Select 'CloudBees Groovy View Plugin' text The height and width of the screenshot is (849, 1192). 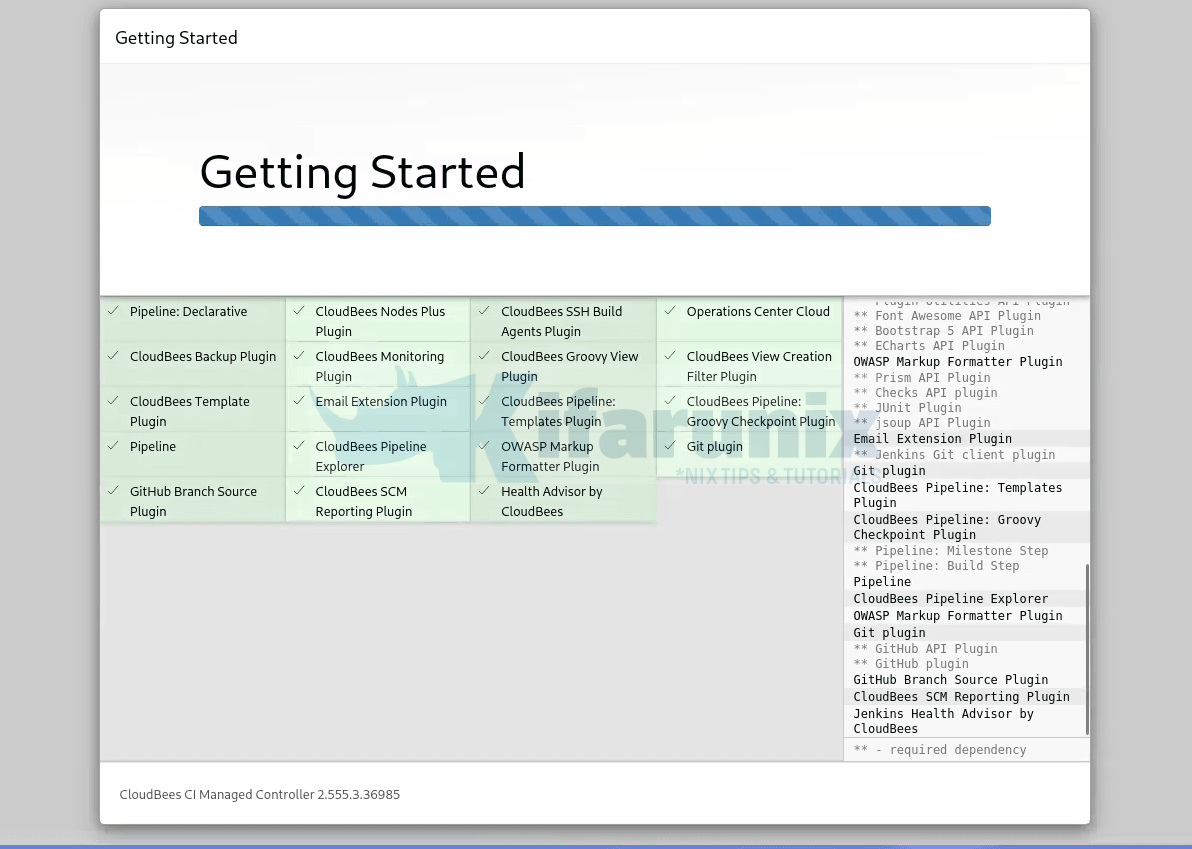569,366
